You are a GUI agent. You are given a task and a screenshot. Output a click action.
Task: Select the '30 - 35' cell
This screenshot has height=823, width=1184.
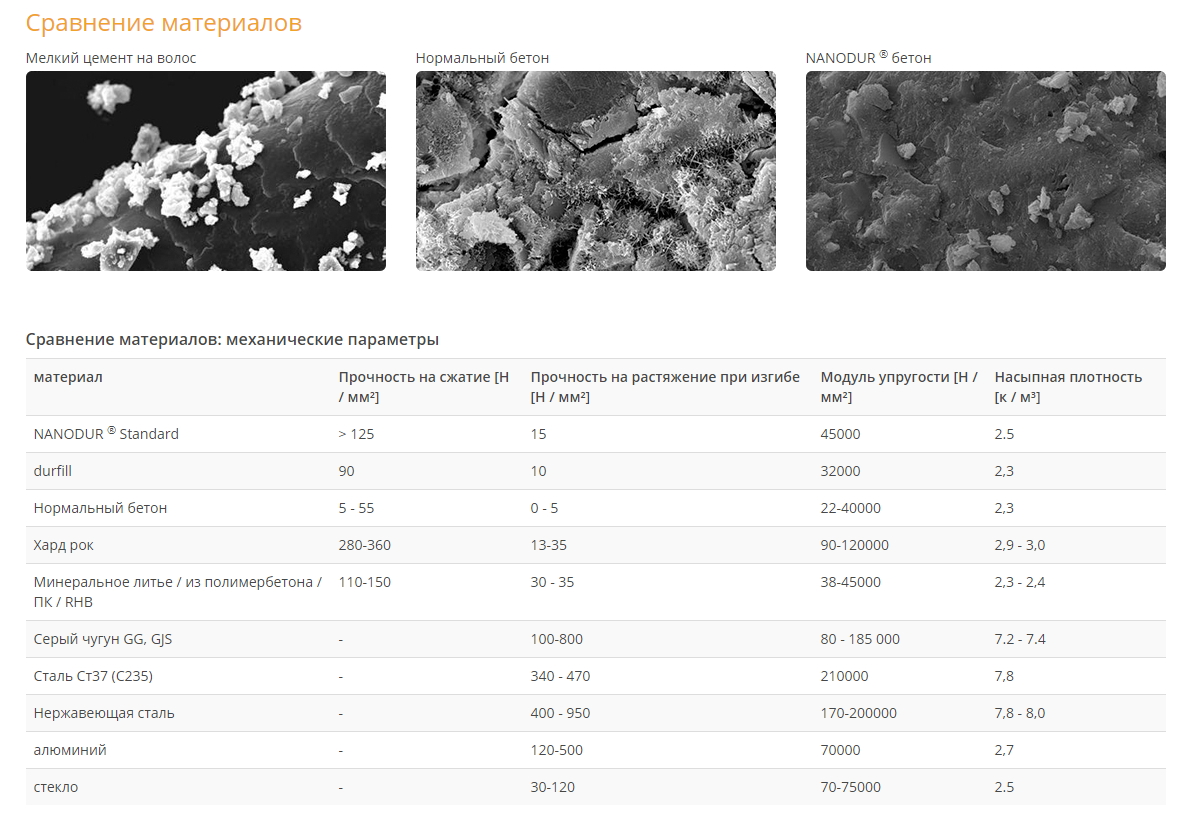pos(552,582)
